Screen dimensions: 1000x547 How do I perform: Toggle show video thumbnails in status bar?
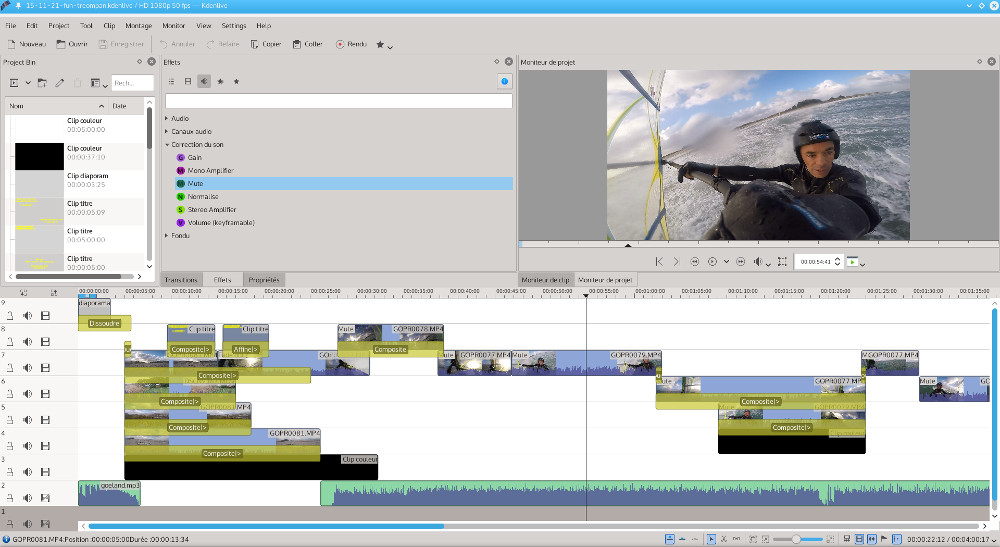pyautogui.click(x=859, y=539)
